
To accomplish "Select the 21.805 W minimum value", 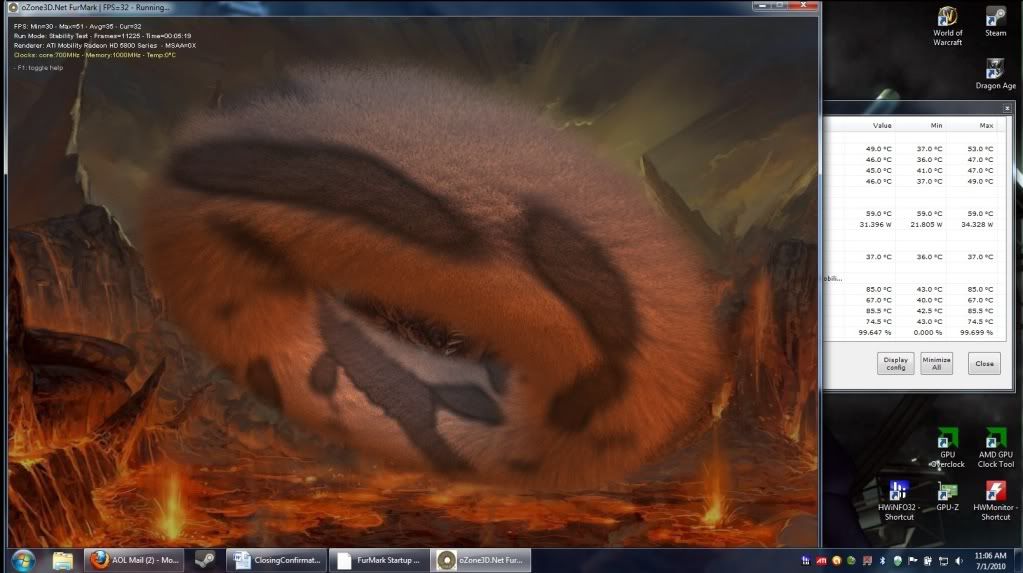I will [x=926, y=225].
